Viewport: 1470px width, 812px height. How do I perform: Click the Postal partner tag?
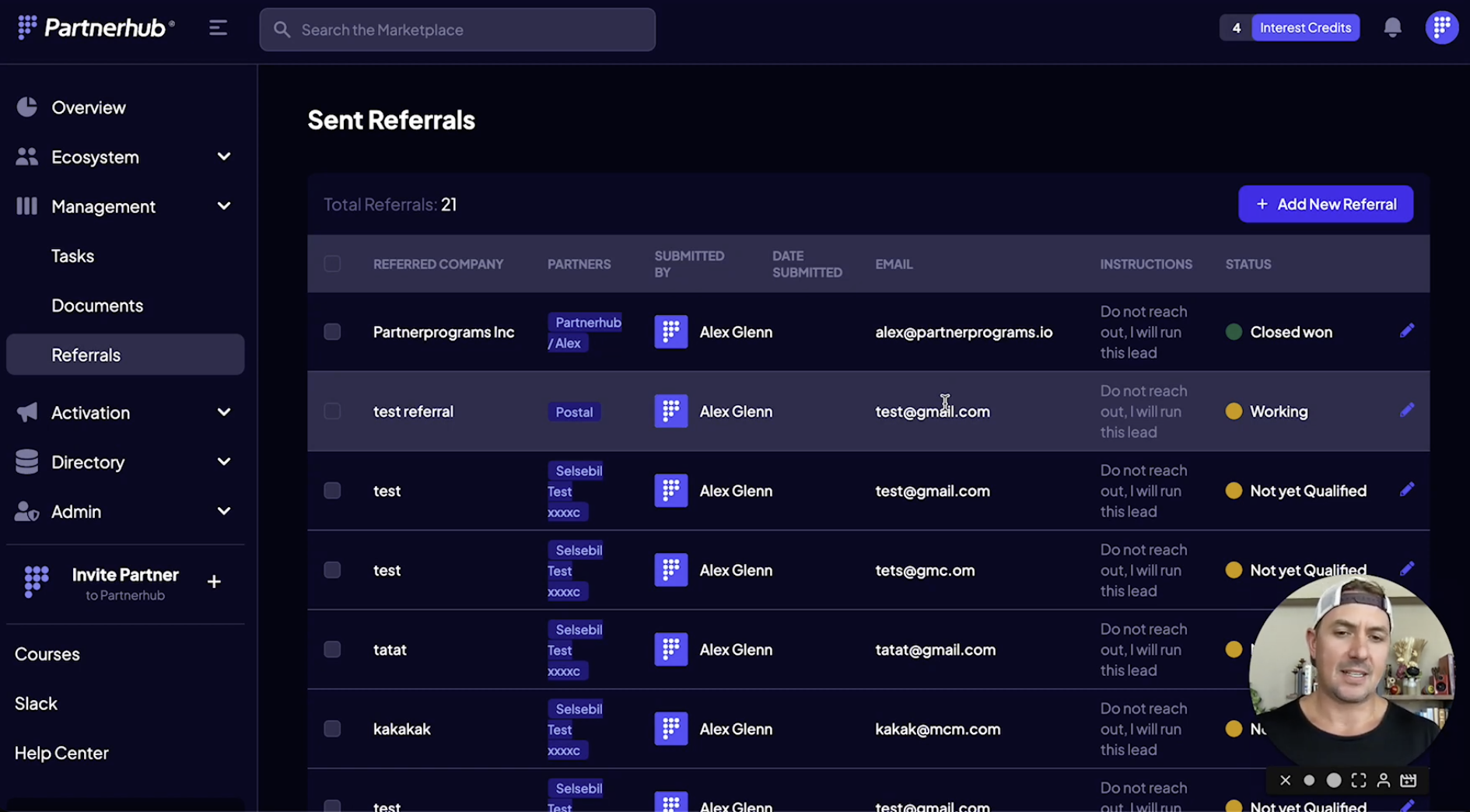pyautogui.click(x=574, y=411)
